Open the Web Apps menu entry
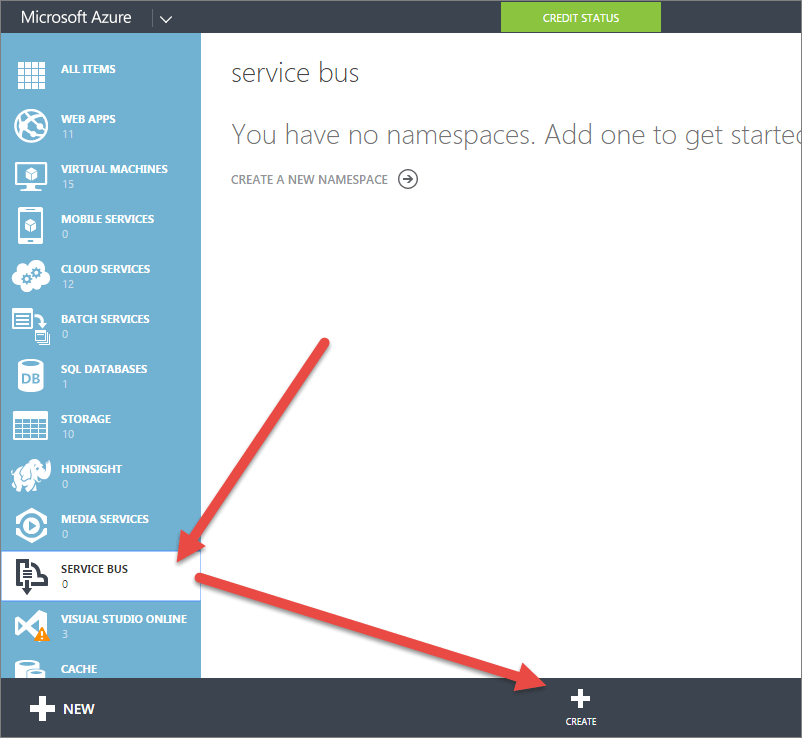 pos(101,126)
